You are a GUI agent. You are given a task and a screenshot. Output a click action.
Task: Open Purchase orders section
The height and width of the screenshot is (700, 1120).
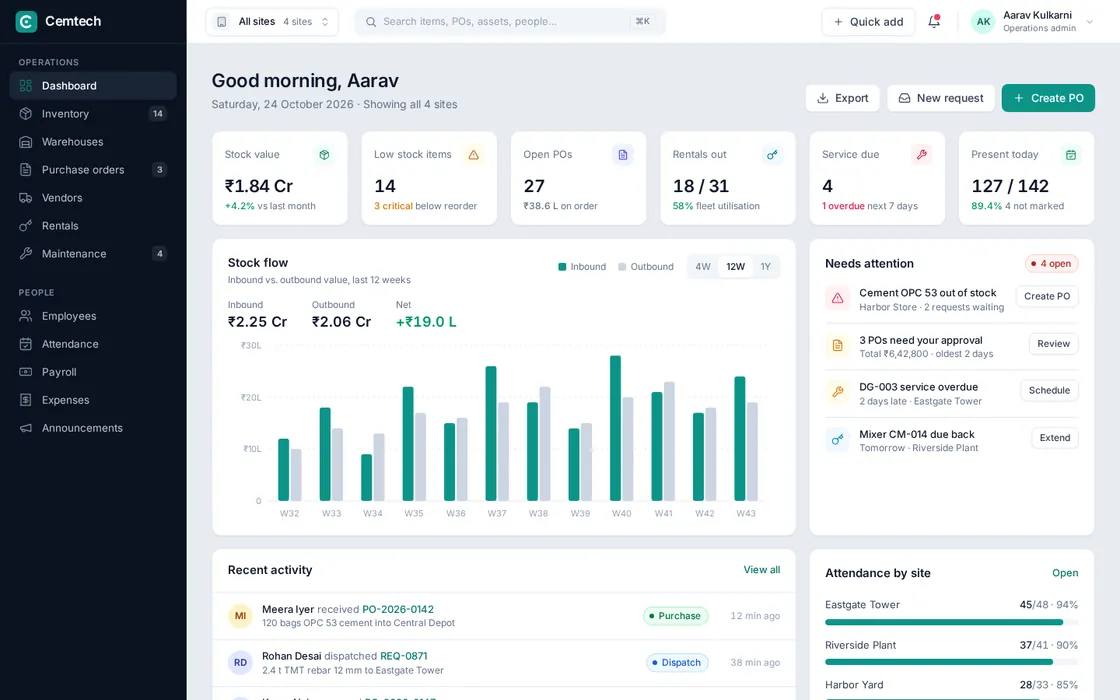coord(93,169)
